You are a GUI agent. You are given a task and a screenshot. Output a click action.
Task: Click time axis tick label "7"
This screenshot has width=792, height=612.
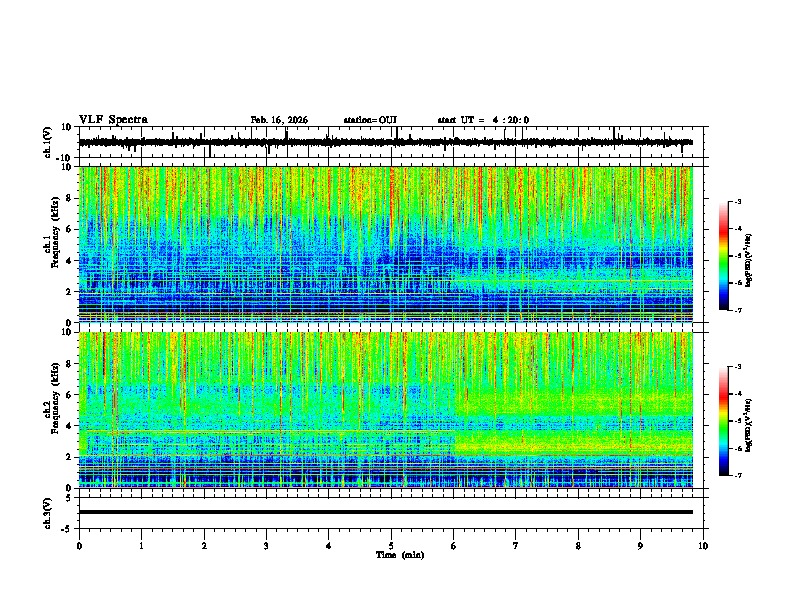[516, 546]
